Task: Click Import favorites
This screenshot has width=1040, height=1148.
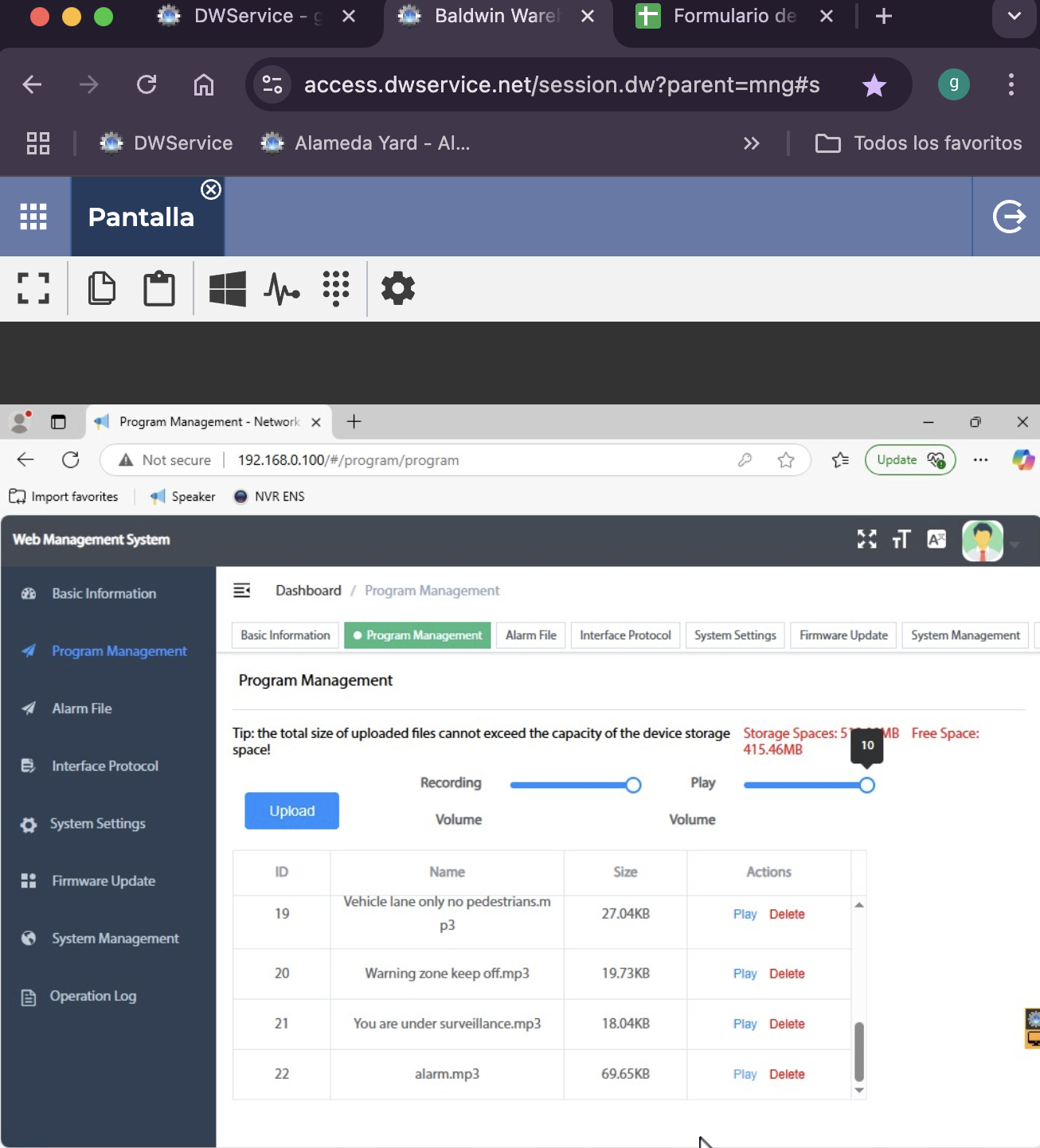Action: click(x=64, y=497)
